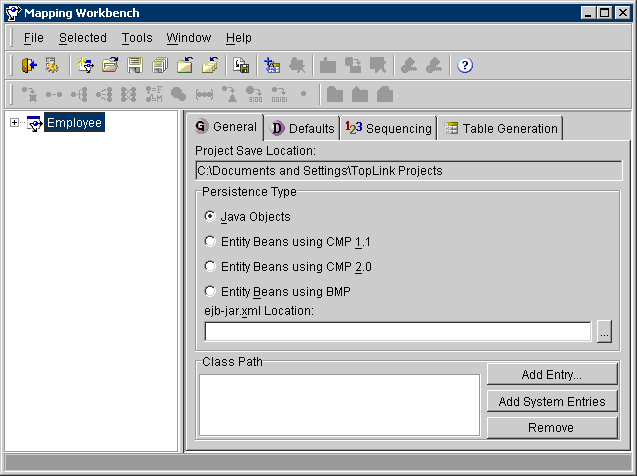Click the second grayed pencil-key toolbar icon
637x476 pixels.
[434, 65]
